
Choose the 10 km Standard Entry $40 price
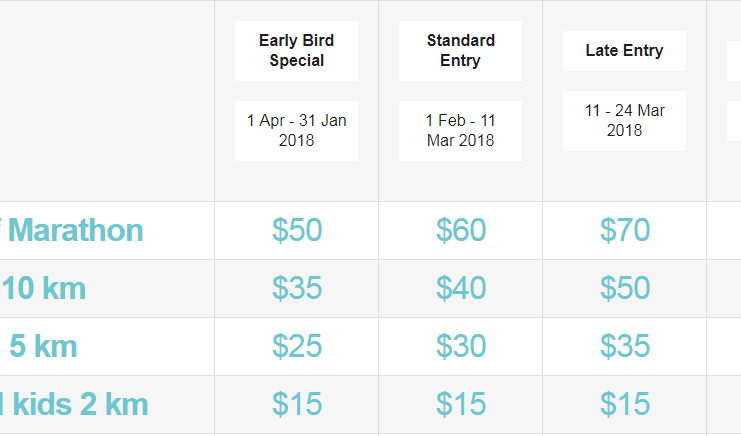pos(461,289)
